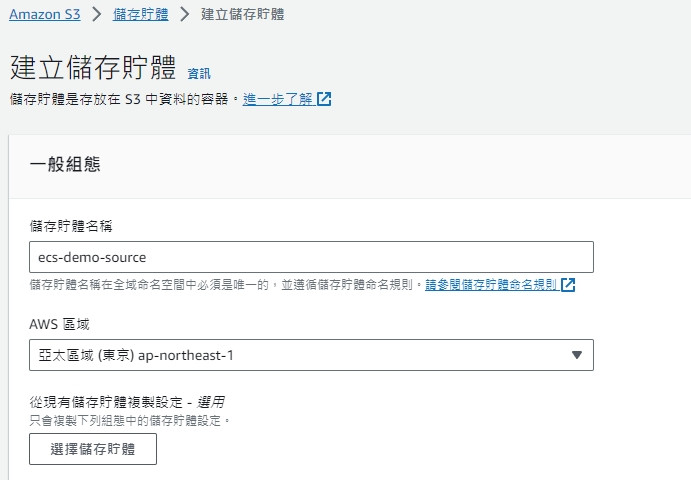Viewport: 691px width, 480px height.
Task: Click external-link icon beside 進一步了解
Action: tap(324, 99)
